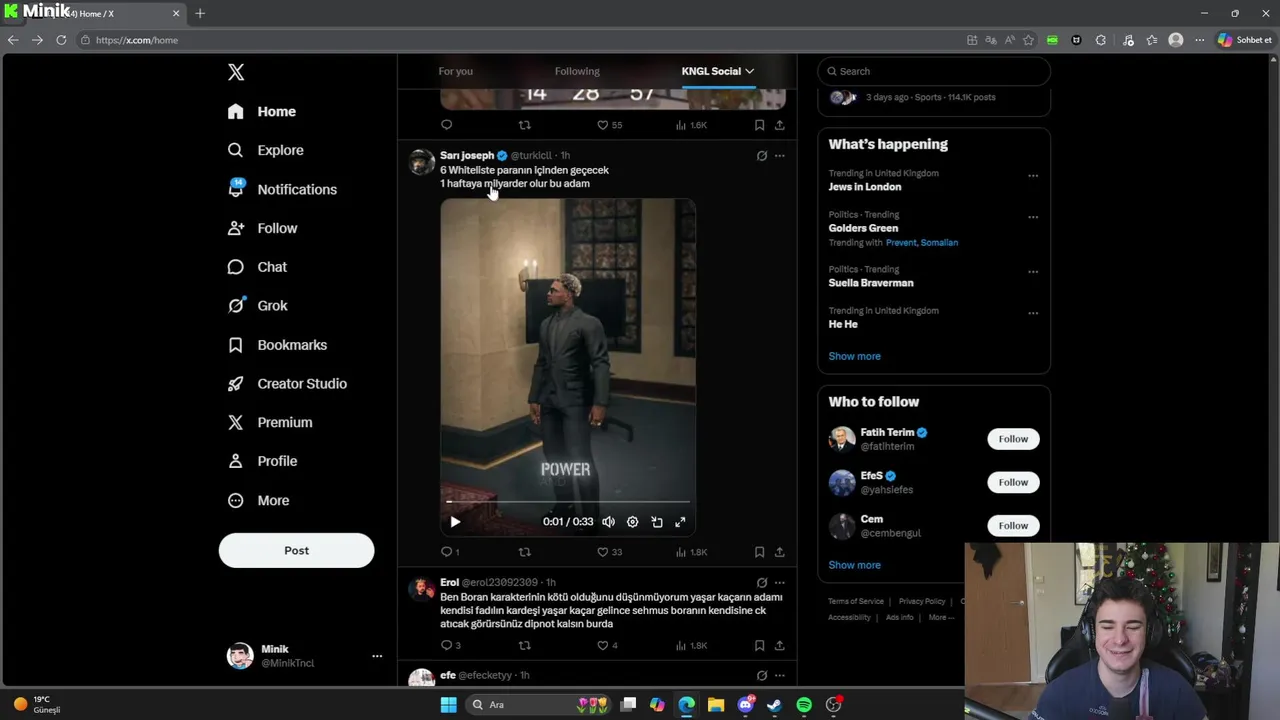Click Show more under Who to follow
The image size is (1280, 720).
tap(854, 565)
